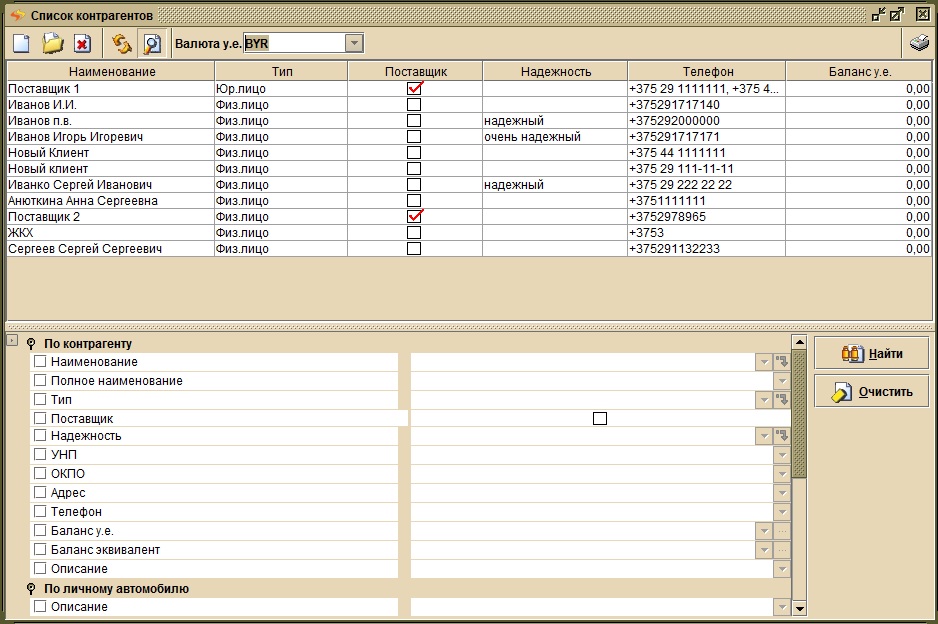Click pin icon beside По контрагенту heading
The height and width of the screenshot is (624, 938).
[x=31, y=343]
